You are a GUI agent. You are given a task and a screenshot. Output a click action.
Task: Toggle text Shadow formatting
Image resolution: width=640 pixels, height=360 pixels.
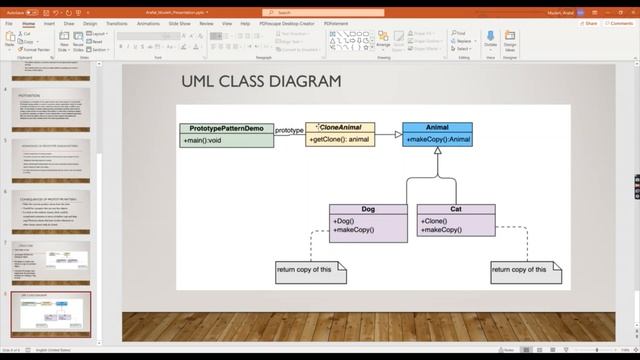tap(142, 47)
